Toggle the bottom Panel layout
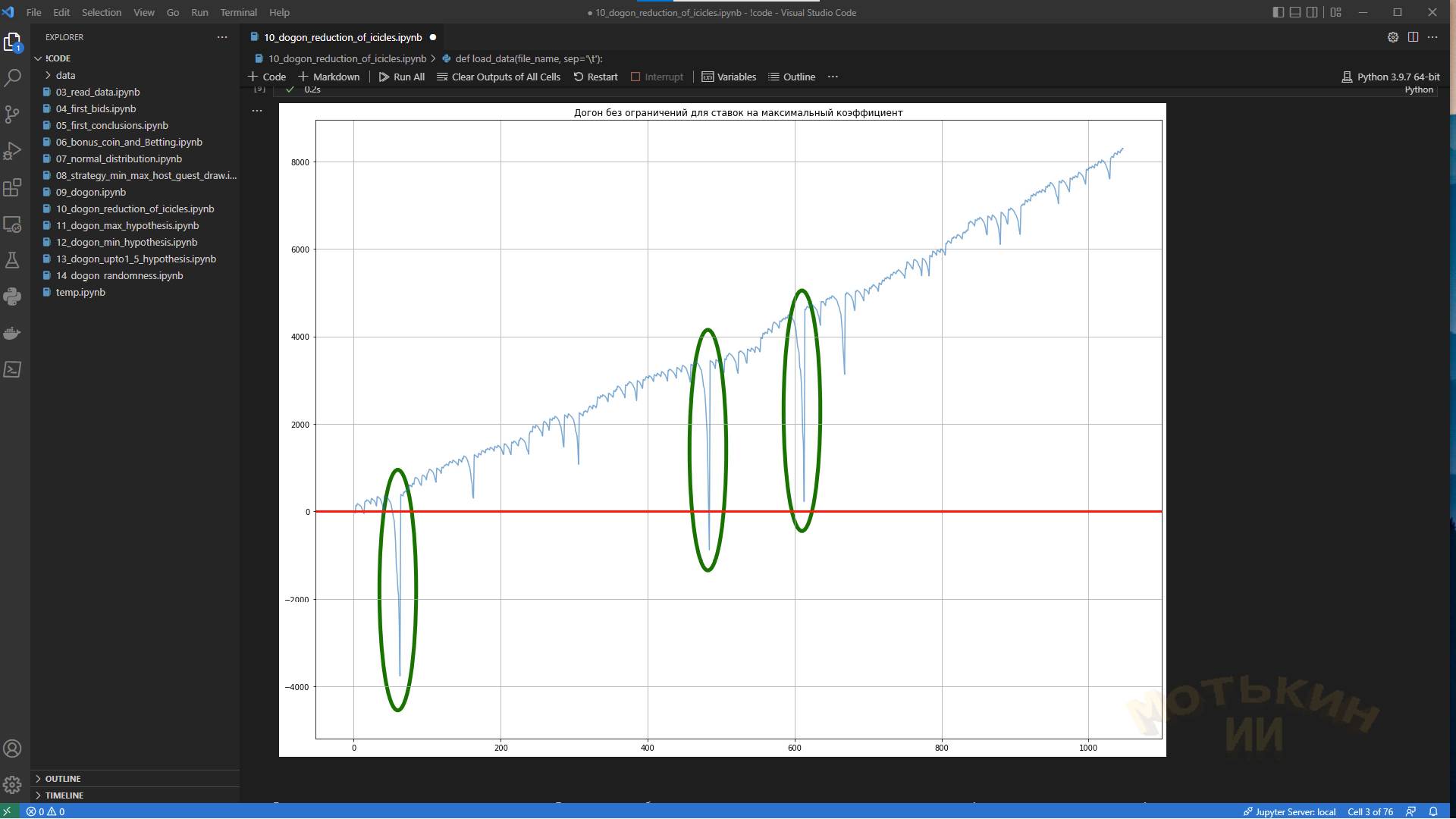Screen dimensions: 1456x819 tap(1295, 12)
